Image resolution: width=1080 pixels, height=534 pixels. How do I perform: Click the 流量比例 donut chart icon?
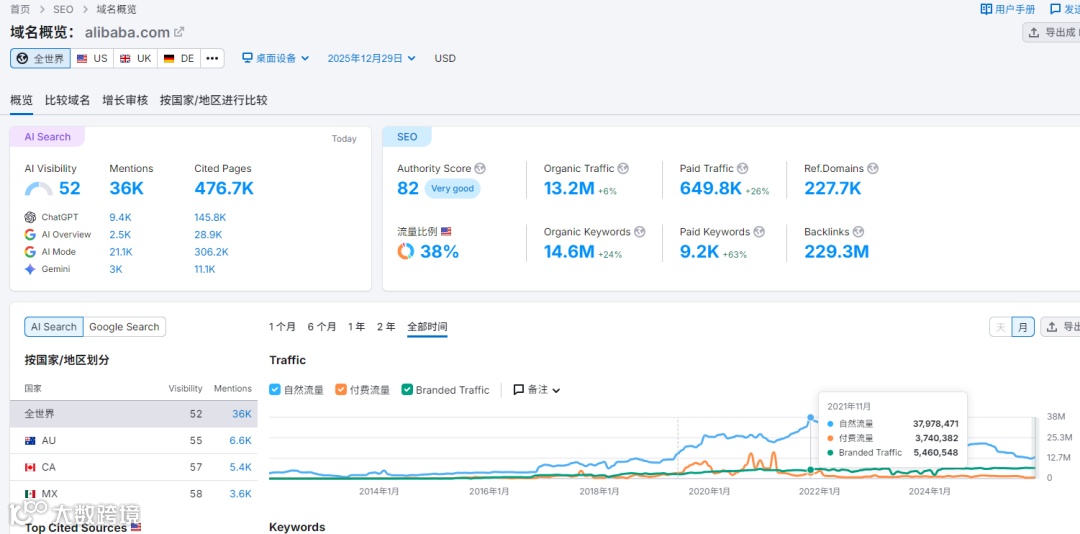[x=406, y=251]
